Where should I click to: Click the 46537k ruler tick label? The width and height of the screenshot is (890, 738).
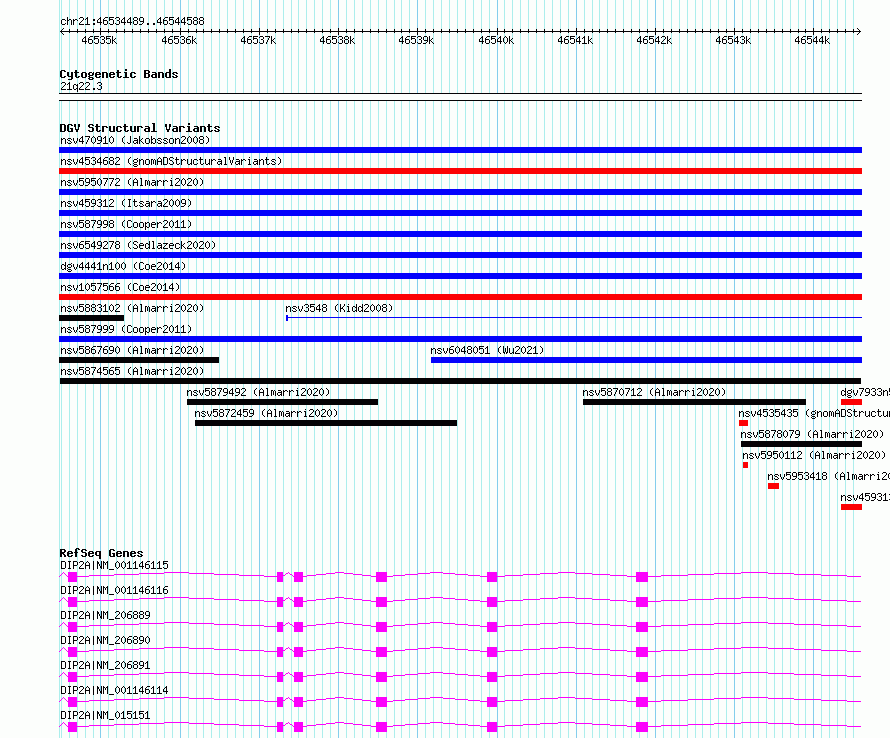coord(258,40)
